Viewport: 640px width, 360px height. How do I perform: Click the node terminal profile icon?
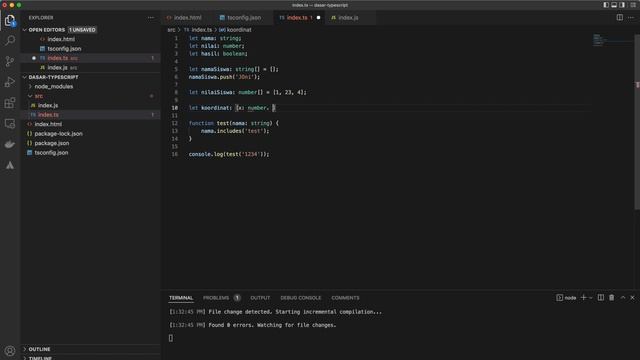[x=566, y=298]
